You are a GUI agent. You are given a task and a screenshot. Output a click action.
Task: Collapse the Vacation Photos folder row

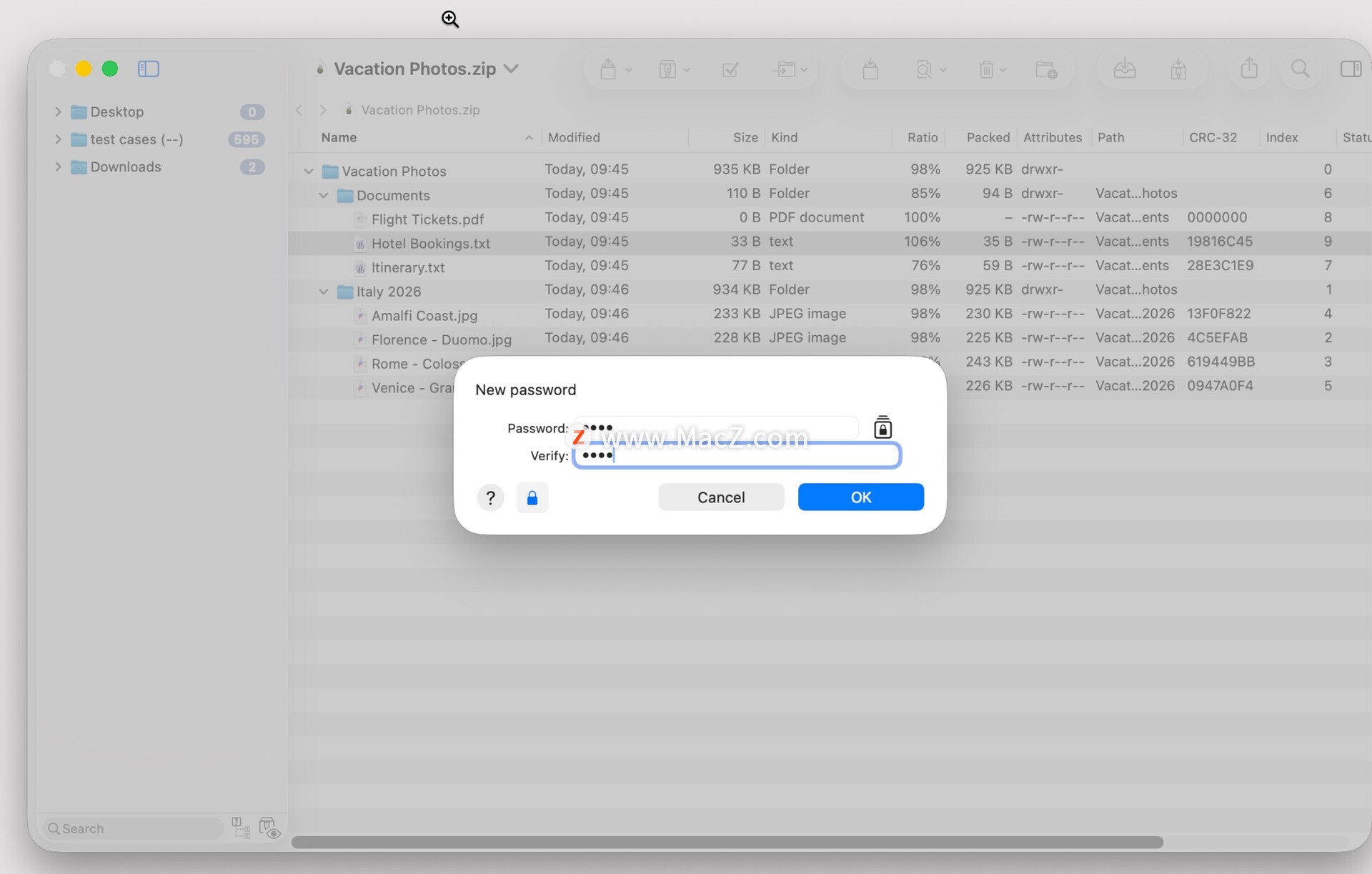[x=309, y=172]
